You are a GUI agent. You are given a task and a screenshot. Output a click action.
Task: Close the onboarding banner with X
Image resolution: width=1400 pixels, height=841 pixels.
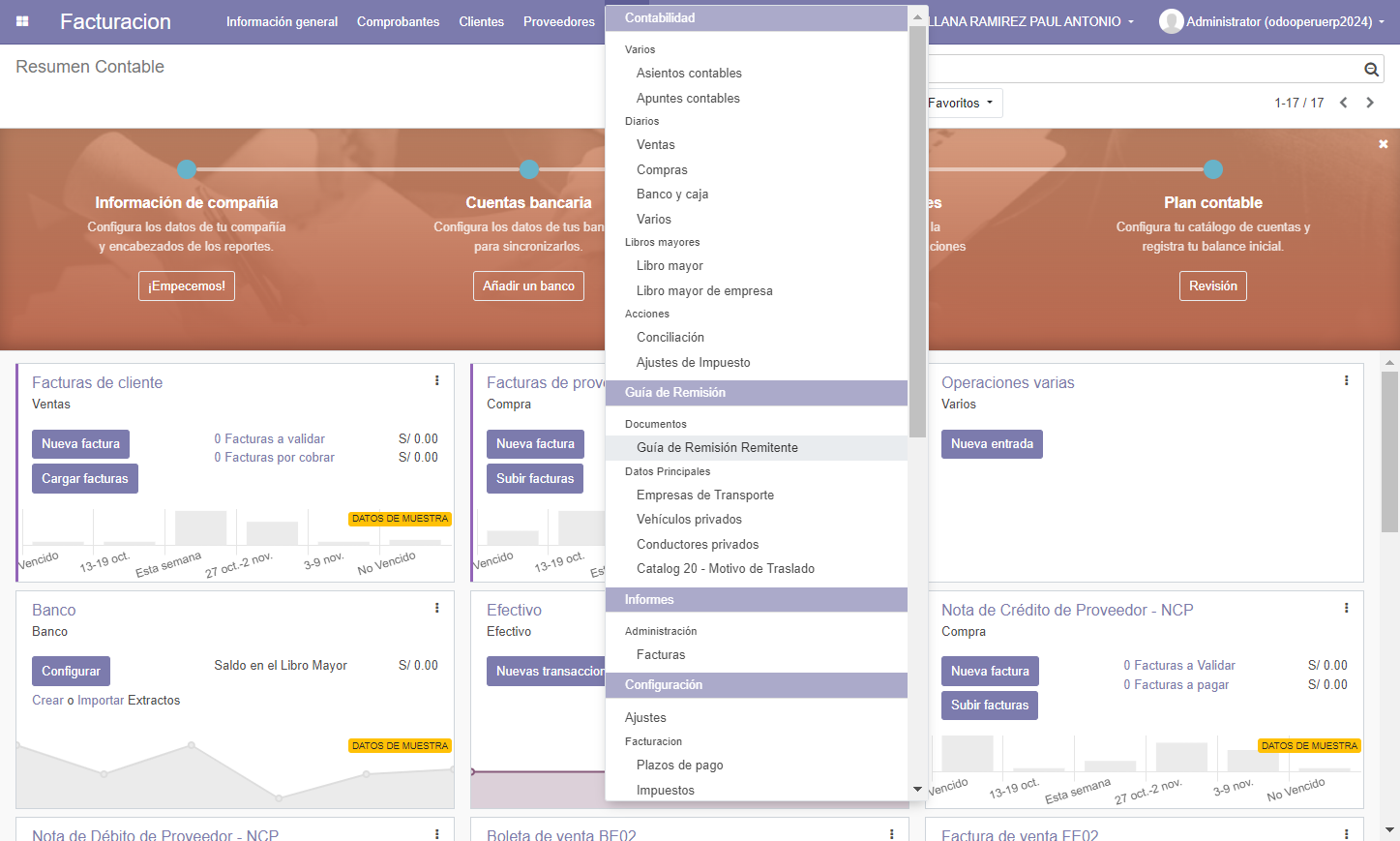pyautogui.click(x=1384, y=143)
